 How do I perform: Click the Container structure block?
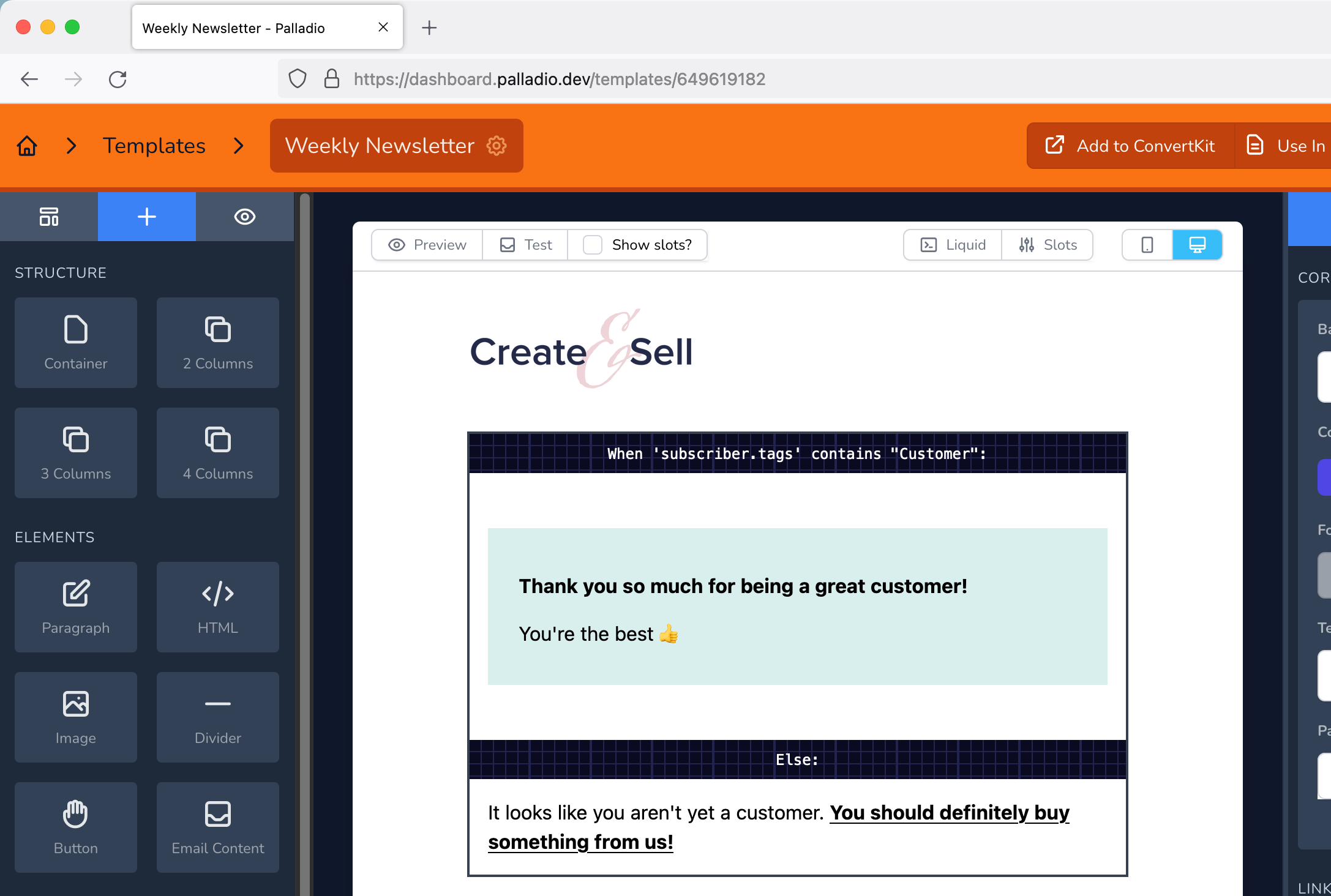(76, 343)
